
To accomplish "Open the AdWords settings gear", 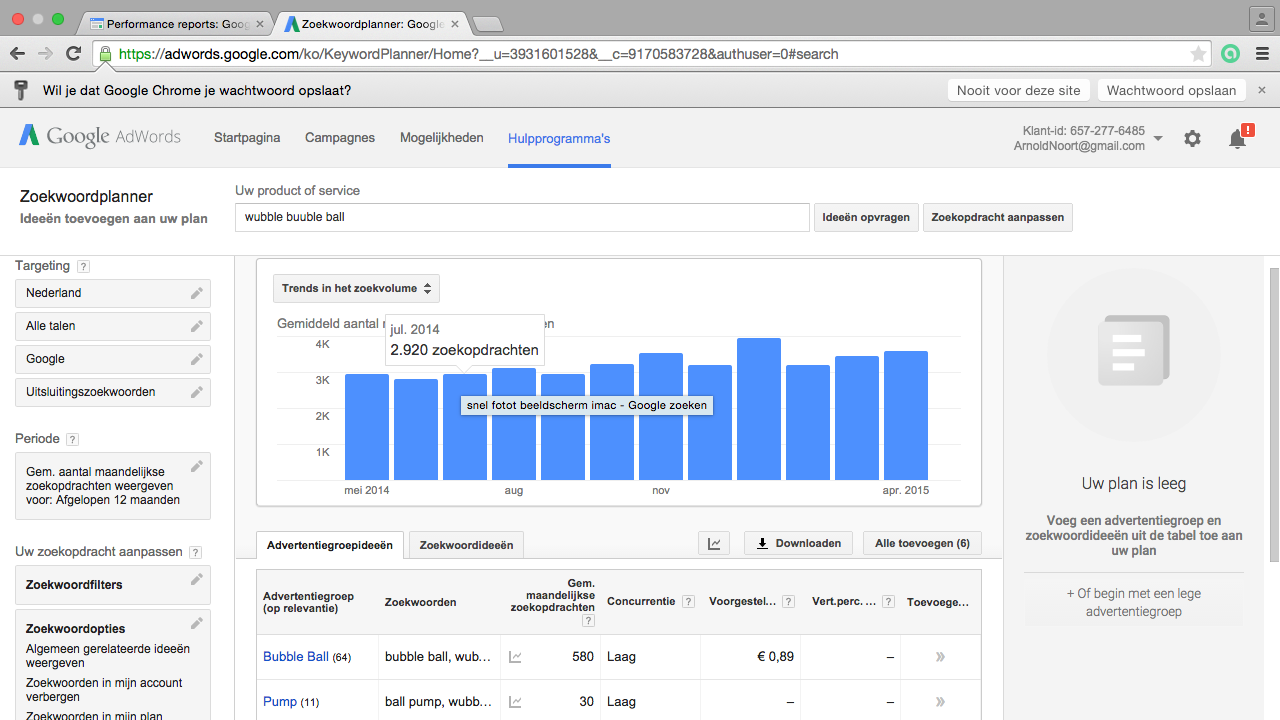I will [1192, 139].
